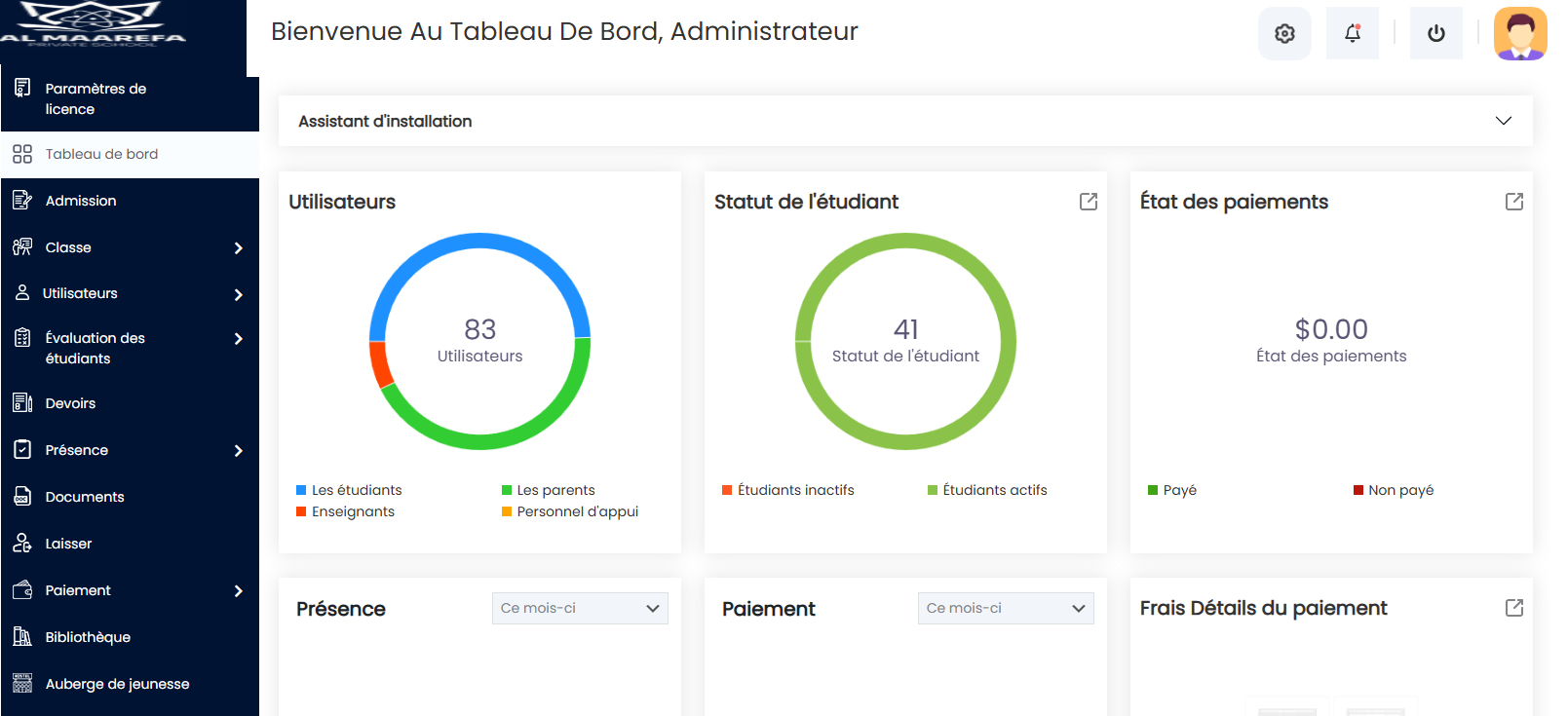Viewport: 1568px width, 716px height.
Task: Open Paiement period dropdown Ce mois-ci
Action: 1006,608
